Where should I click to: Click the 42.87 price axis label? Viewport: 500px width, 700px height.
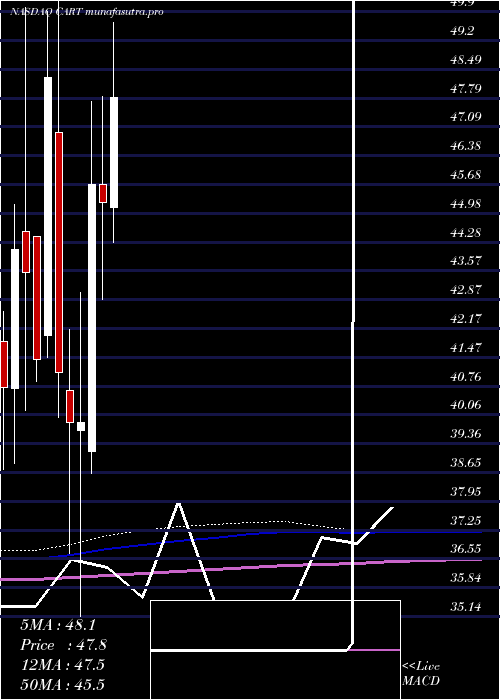pyautogui.click(x=466, y=290)
